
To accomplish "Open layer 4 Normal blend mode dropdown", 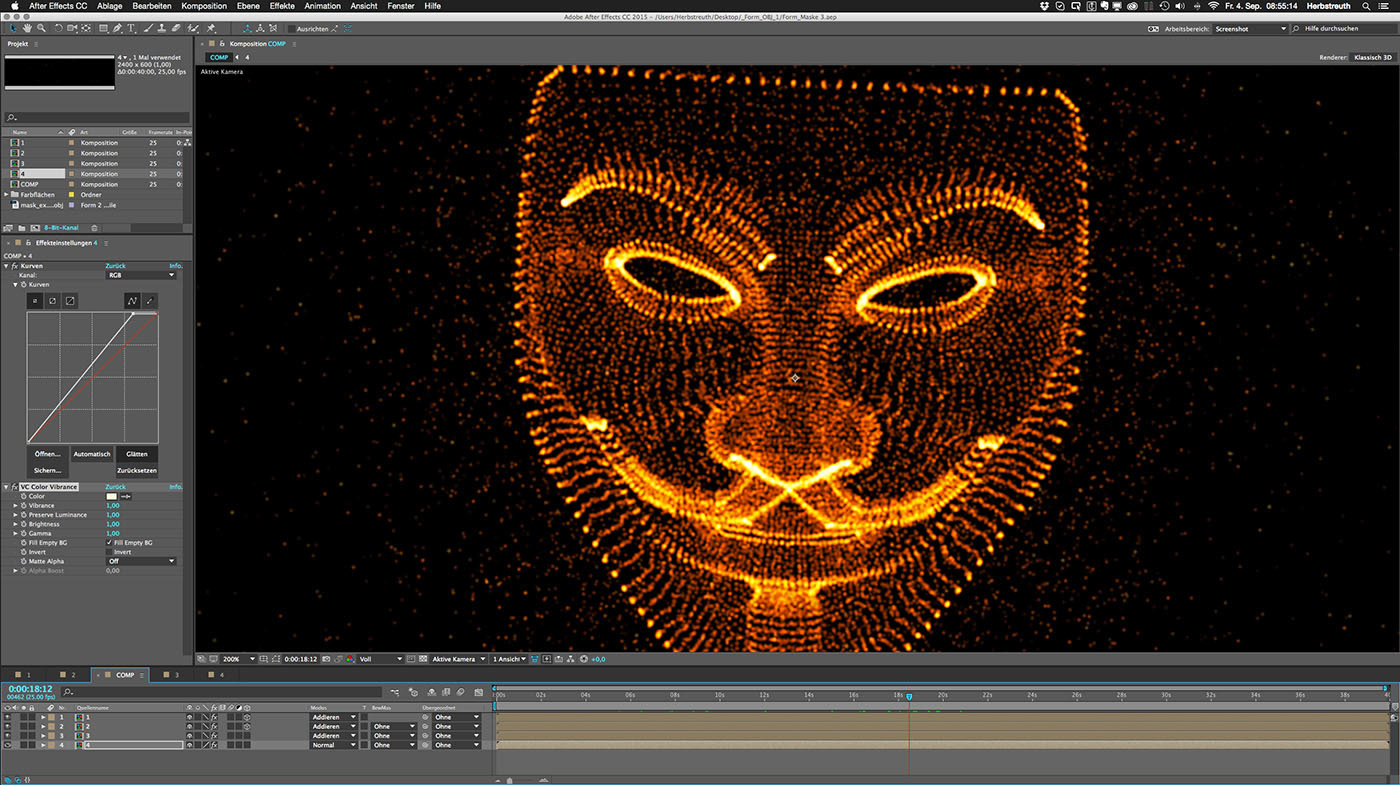I will click(334, 745).
